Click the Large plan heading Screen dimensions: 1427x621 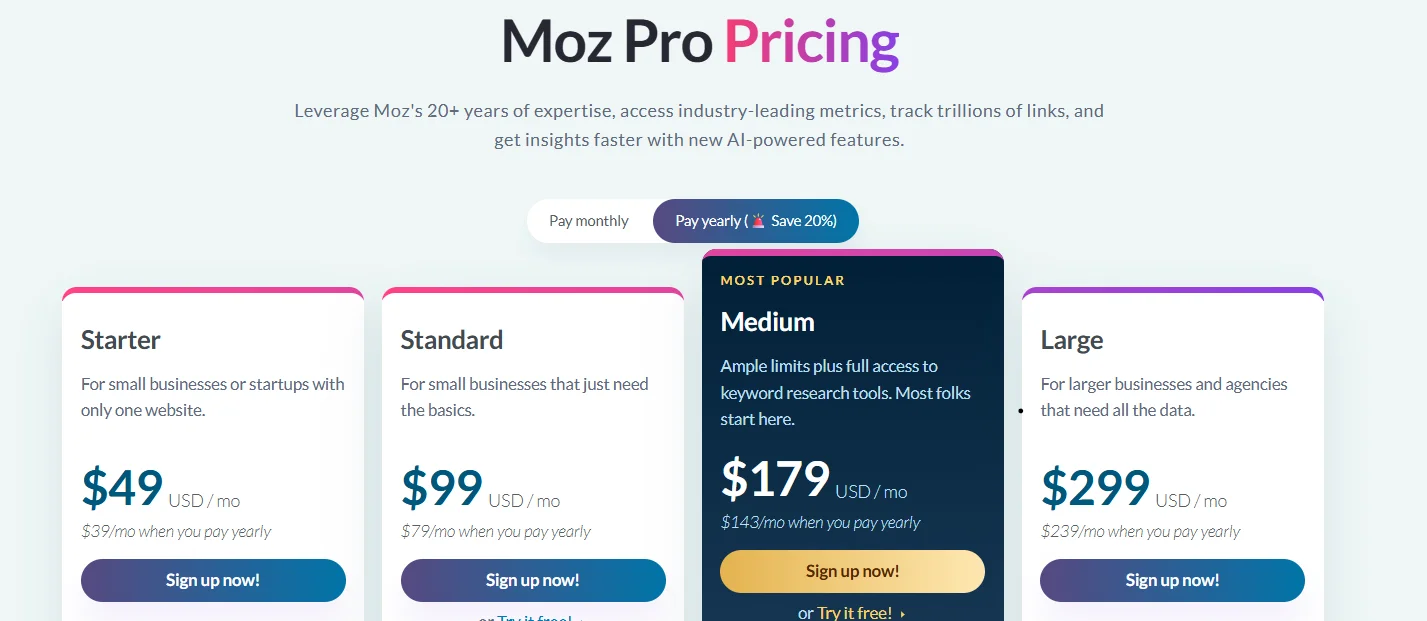(1071, 340)
